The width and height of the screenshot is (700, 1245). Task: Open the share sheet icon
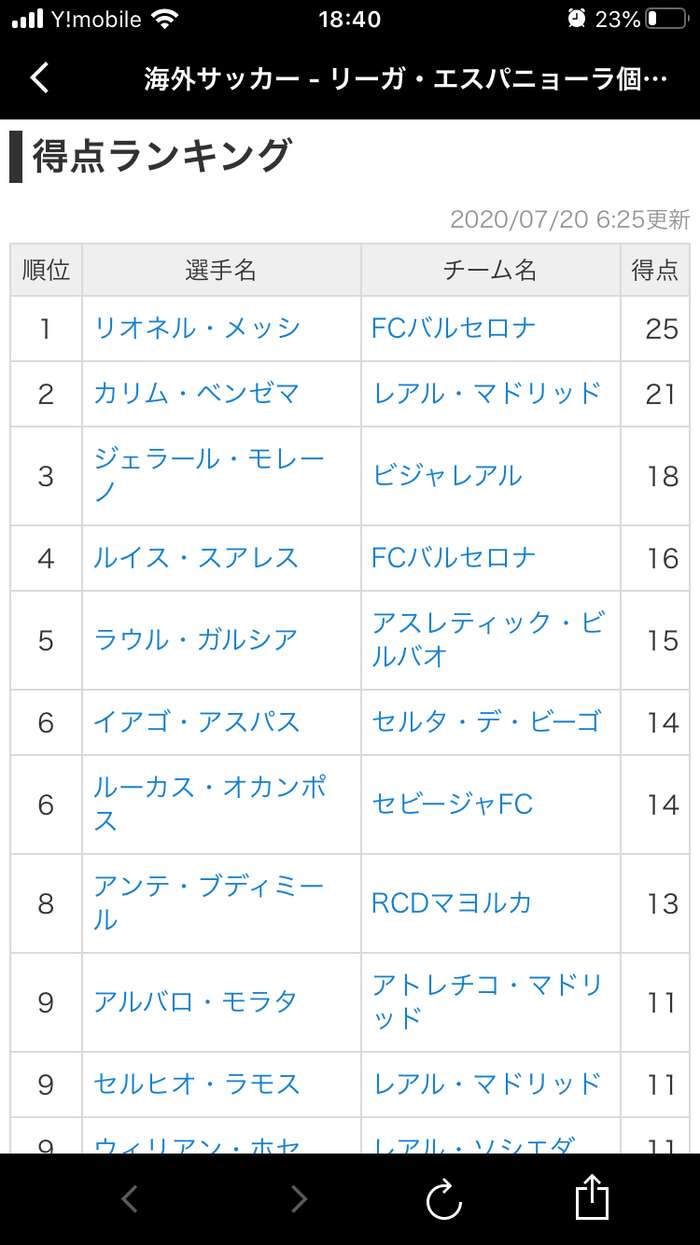click(x=592, y=1196)
